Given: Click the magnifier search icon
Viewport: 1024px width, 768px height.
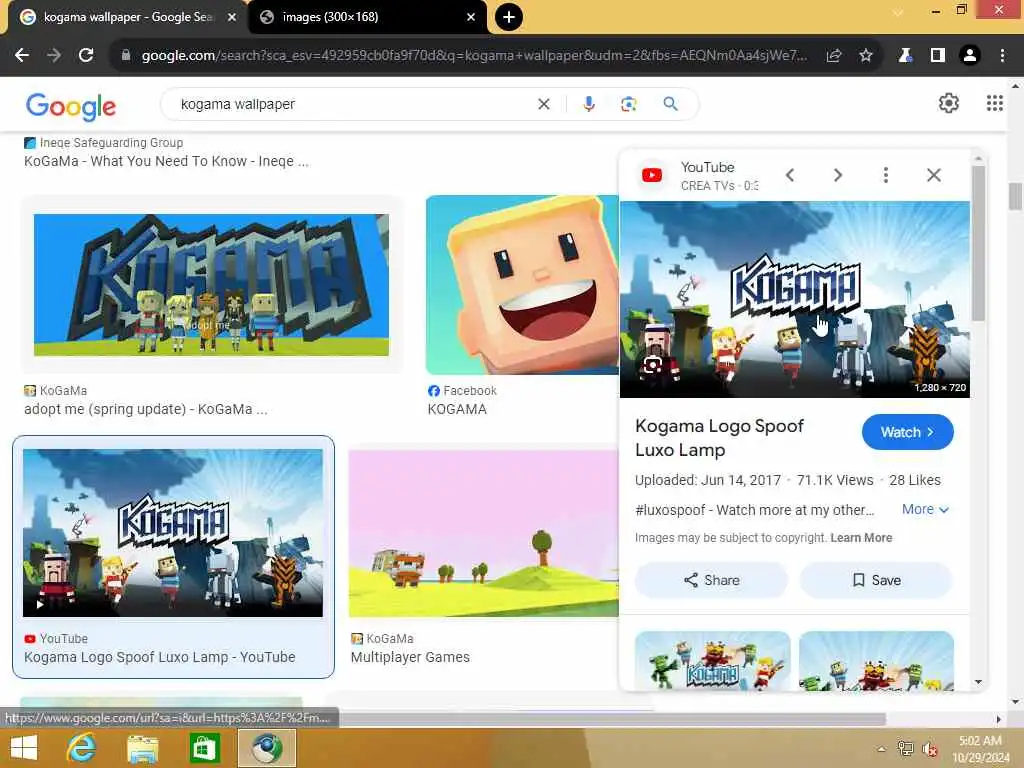Looking at the screenshot, I should pyautogui.click(x=671, y=104).
